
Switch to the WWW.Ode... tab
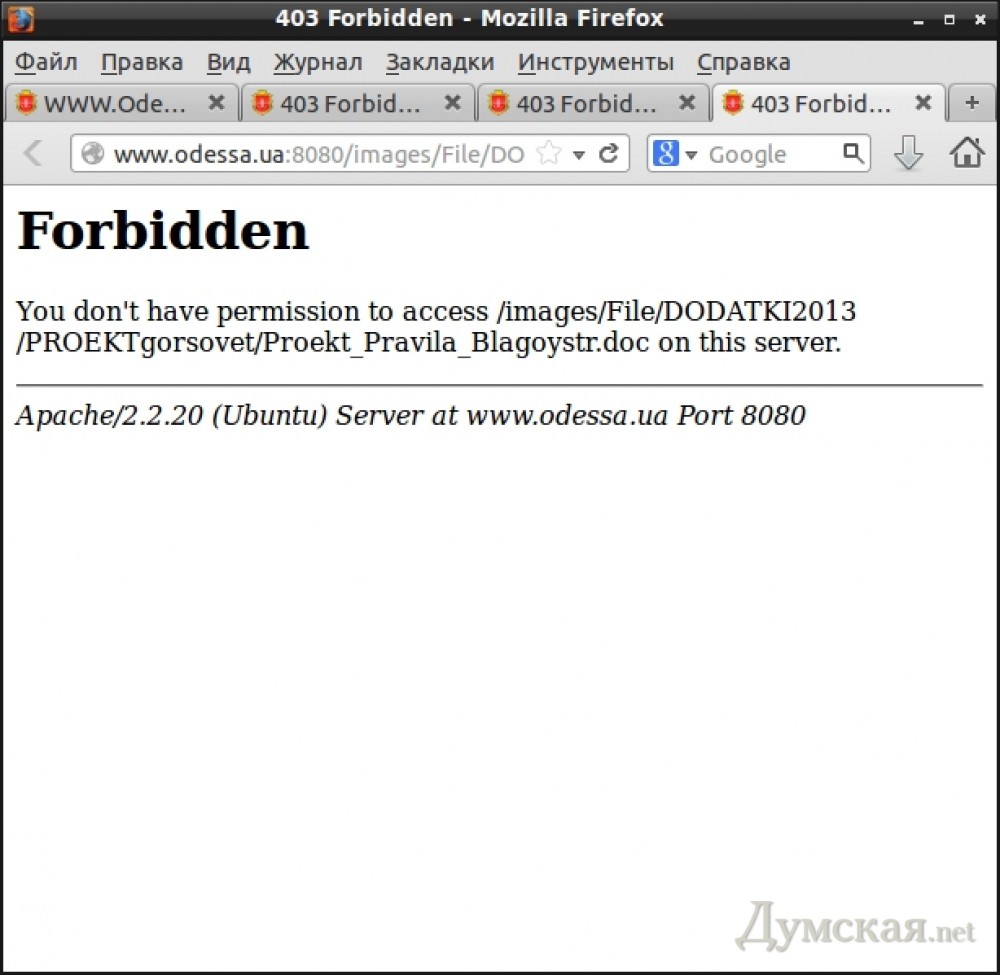point(110,104)
